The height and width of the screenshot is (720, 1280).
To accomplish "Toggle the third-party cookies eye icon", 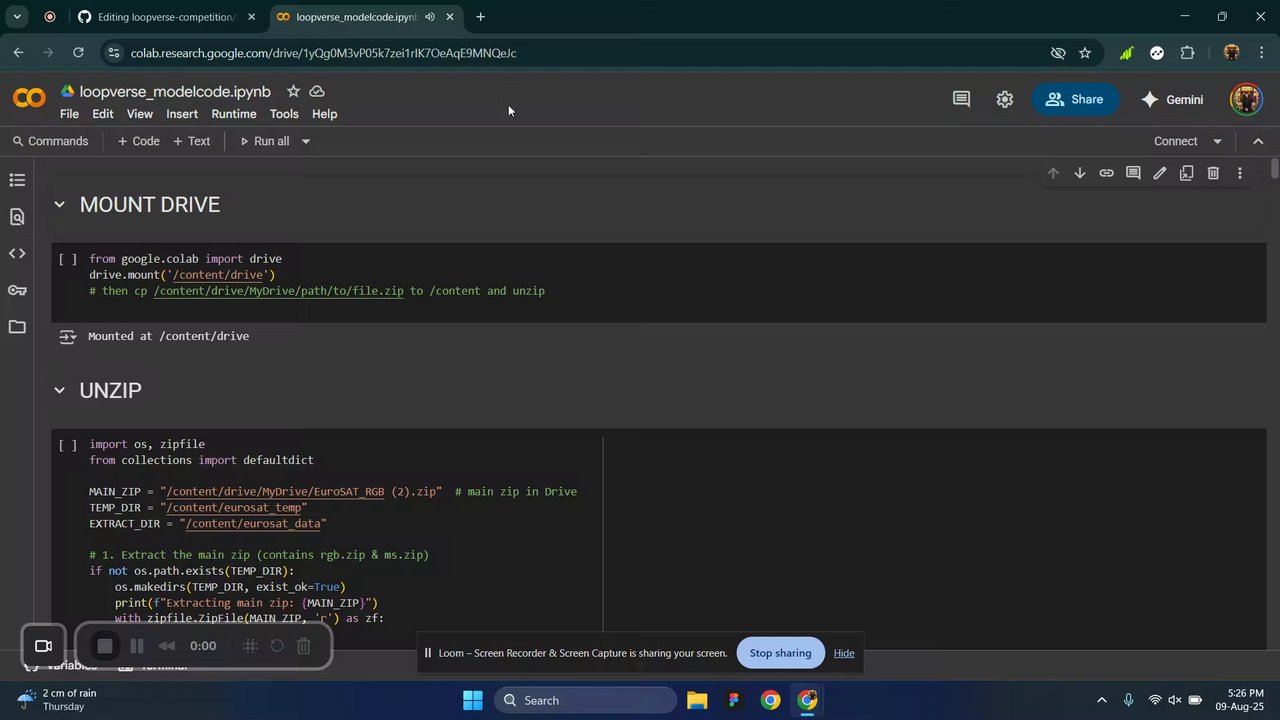I will pos(1058,53).
